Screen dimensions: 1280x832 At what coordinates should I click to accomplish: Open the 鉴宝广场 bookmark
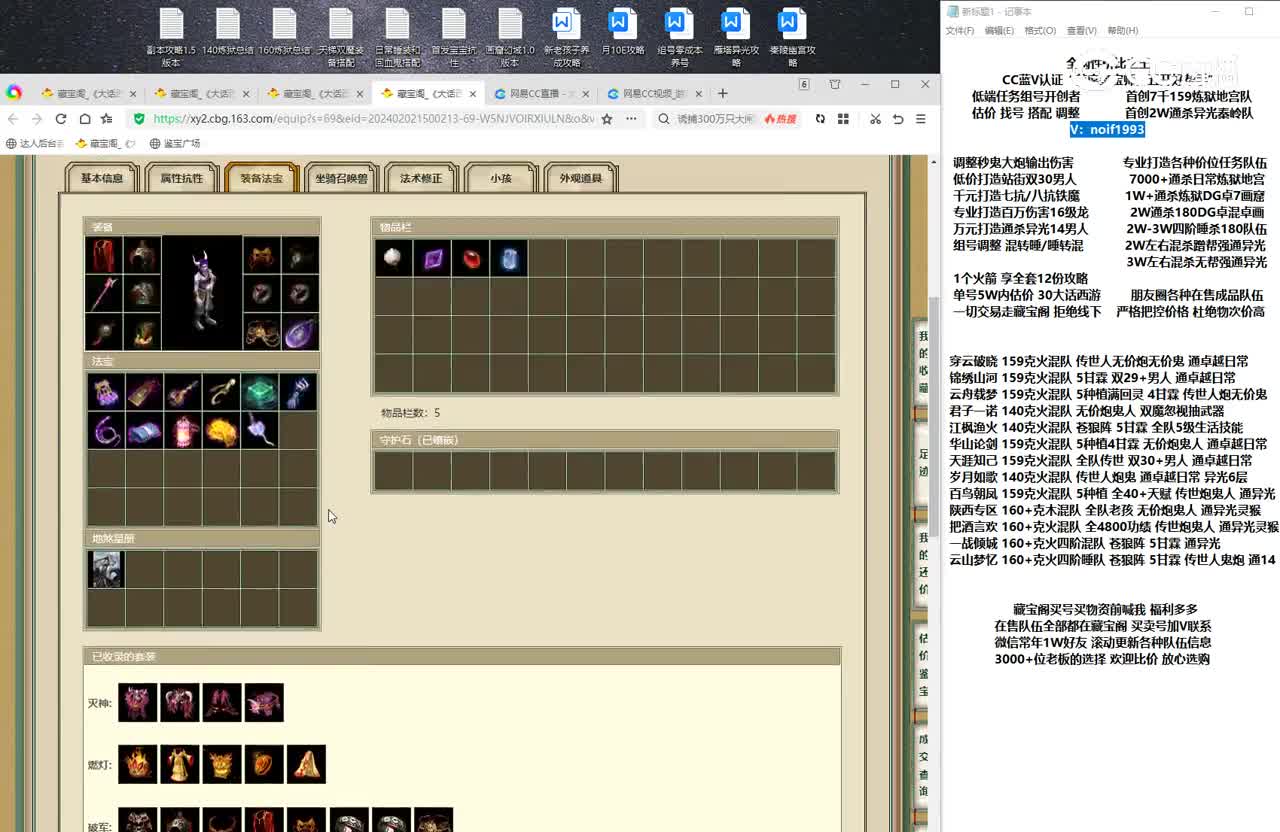tap(175, 143)
